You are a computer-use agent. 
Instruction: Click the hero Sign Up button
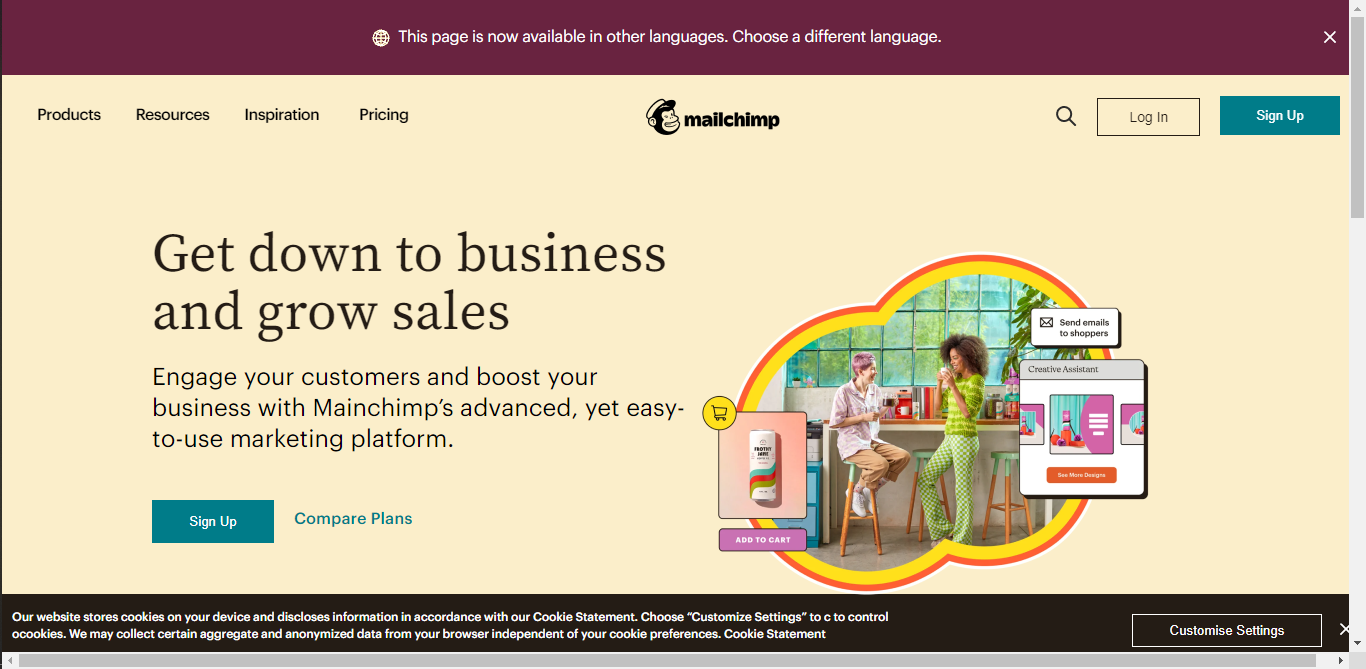coord(213,521)
